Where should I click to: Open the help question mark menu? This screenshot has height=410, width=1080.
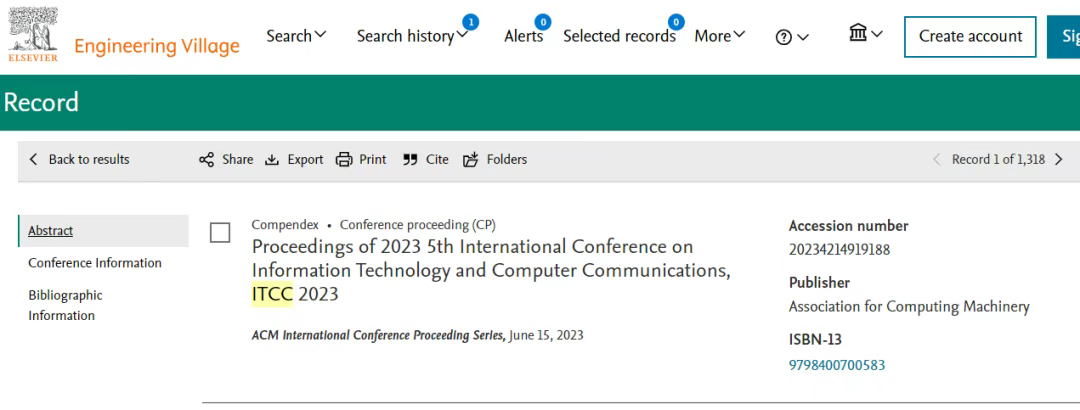[792, 37]
